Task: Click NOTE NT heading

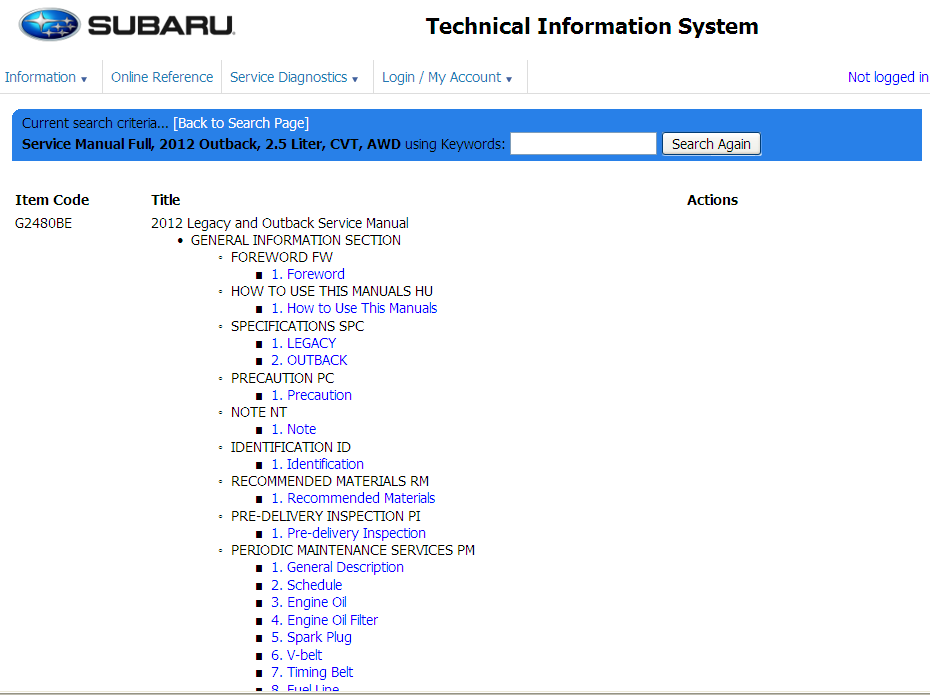Action: point(259,412)
